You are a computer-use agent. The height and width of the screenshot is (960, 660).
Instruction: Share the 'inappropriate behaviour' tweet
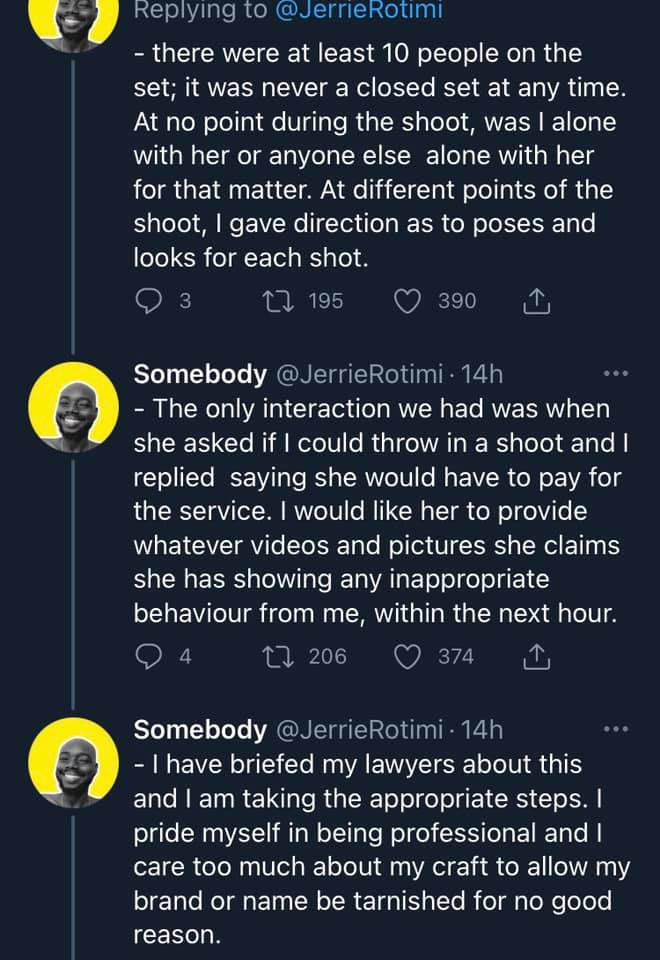coord(536,656)
